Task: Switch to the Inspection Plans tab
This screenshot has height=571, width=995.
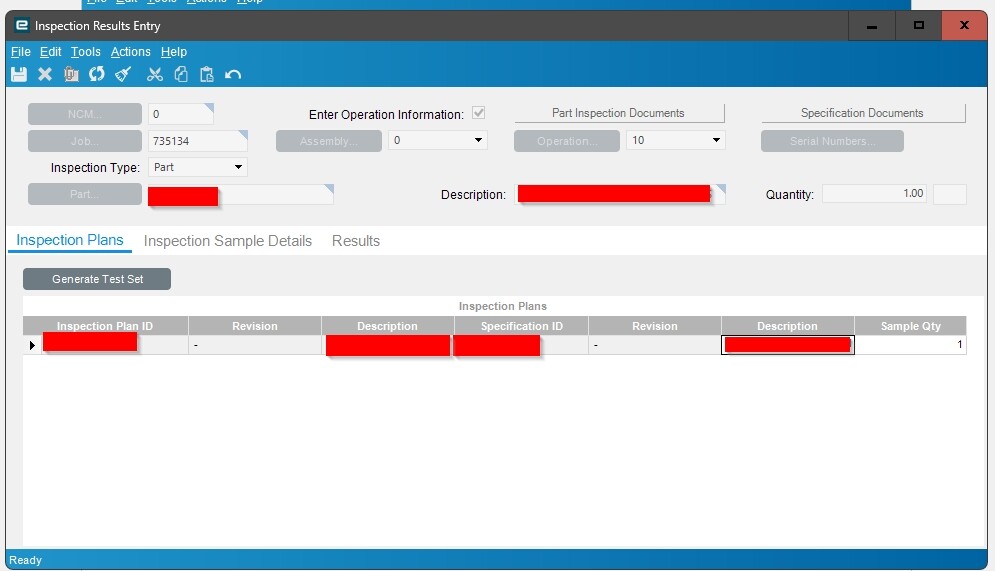Action: [x=70, y=240]
